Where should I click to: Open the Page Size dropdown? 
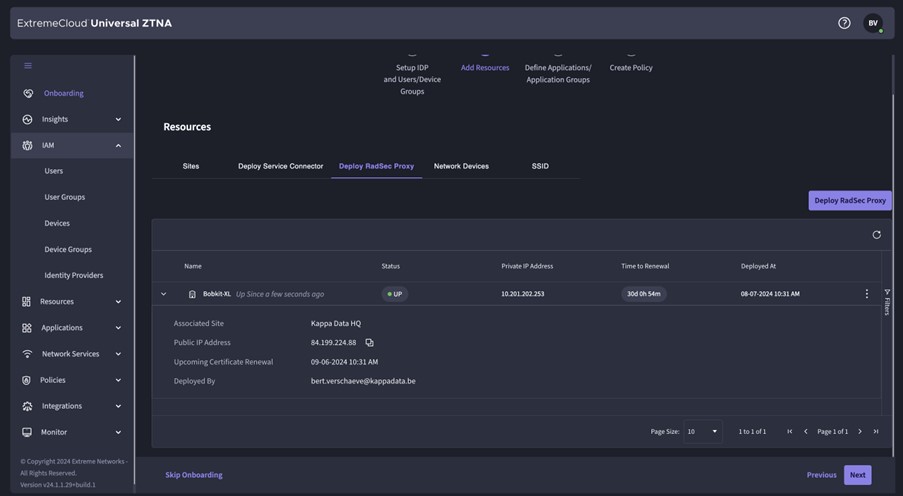pos(702,431)
